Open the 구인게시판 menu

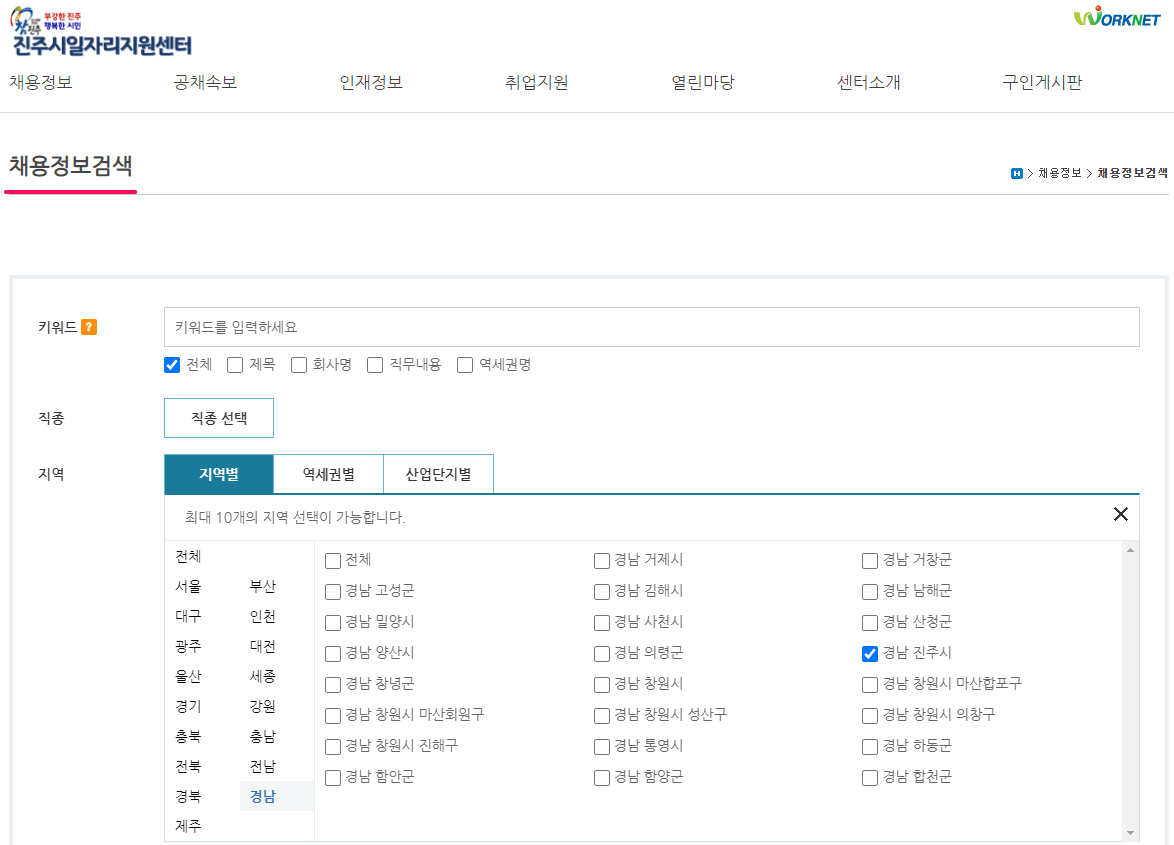pos(1041,83)
